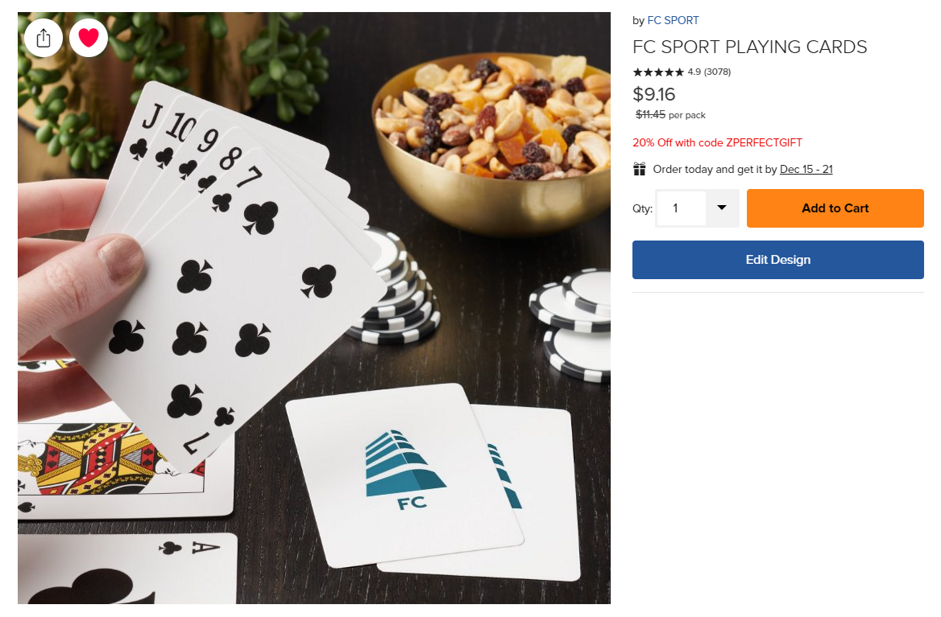Open the Dec 15 - 21 delivery link
941x617 pixels.
pos(806,169)
